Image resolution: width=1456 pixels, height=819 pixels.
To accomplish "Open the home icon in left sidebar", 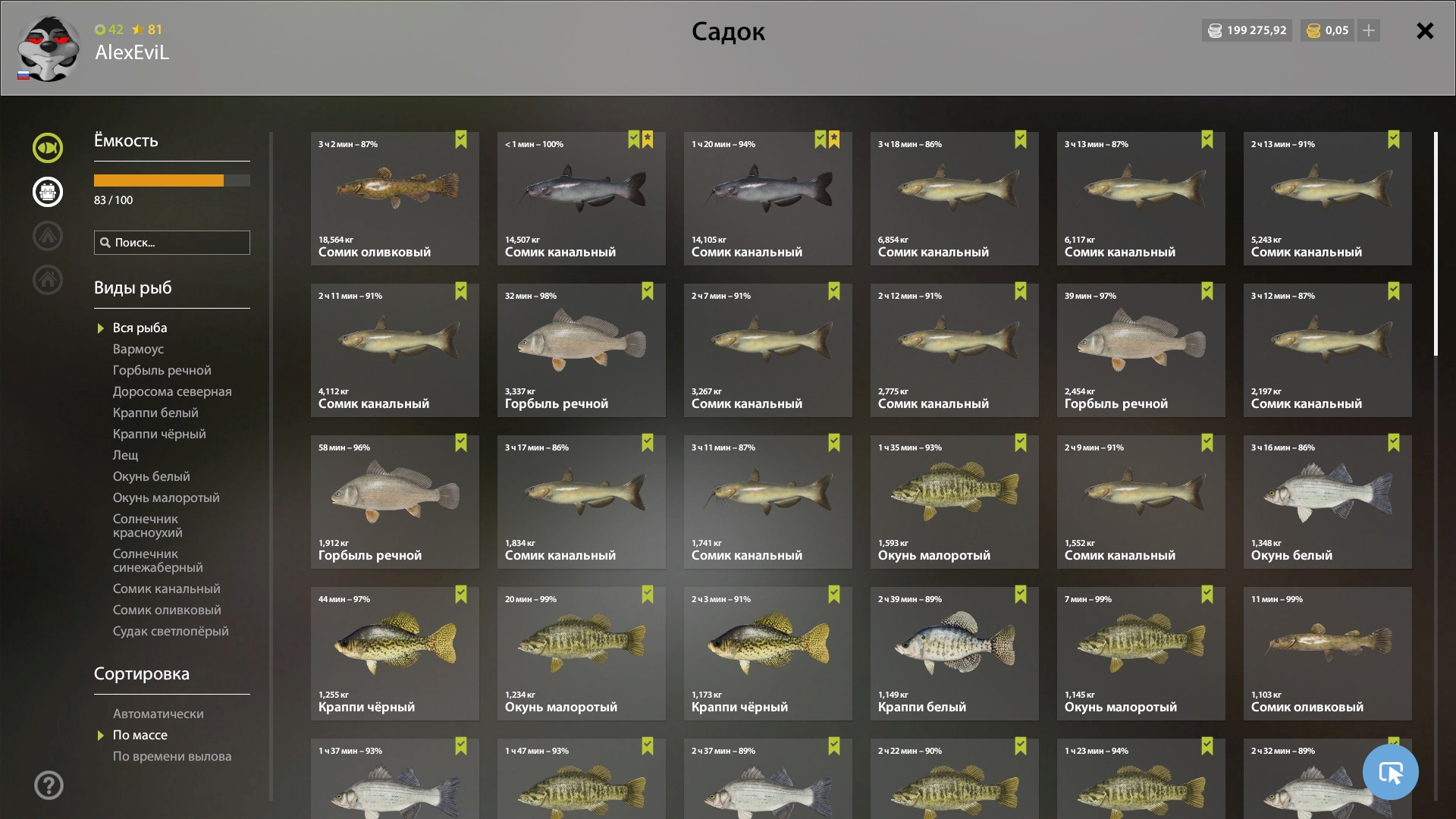I will [x=48, y=280].
